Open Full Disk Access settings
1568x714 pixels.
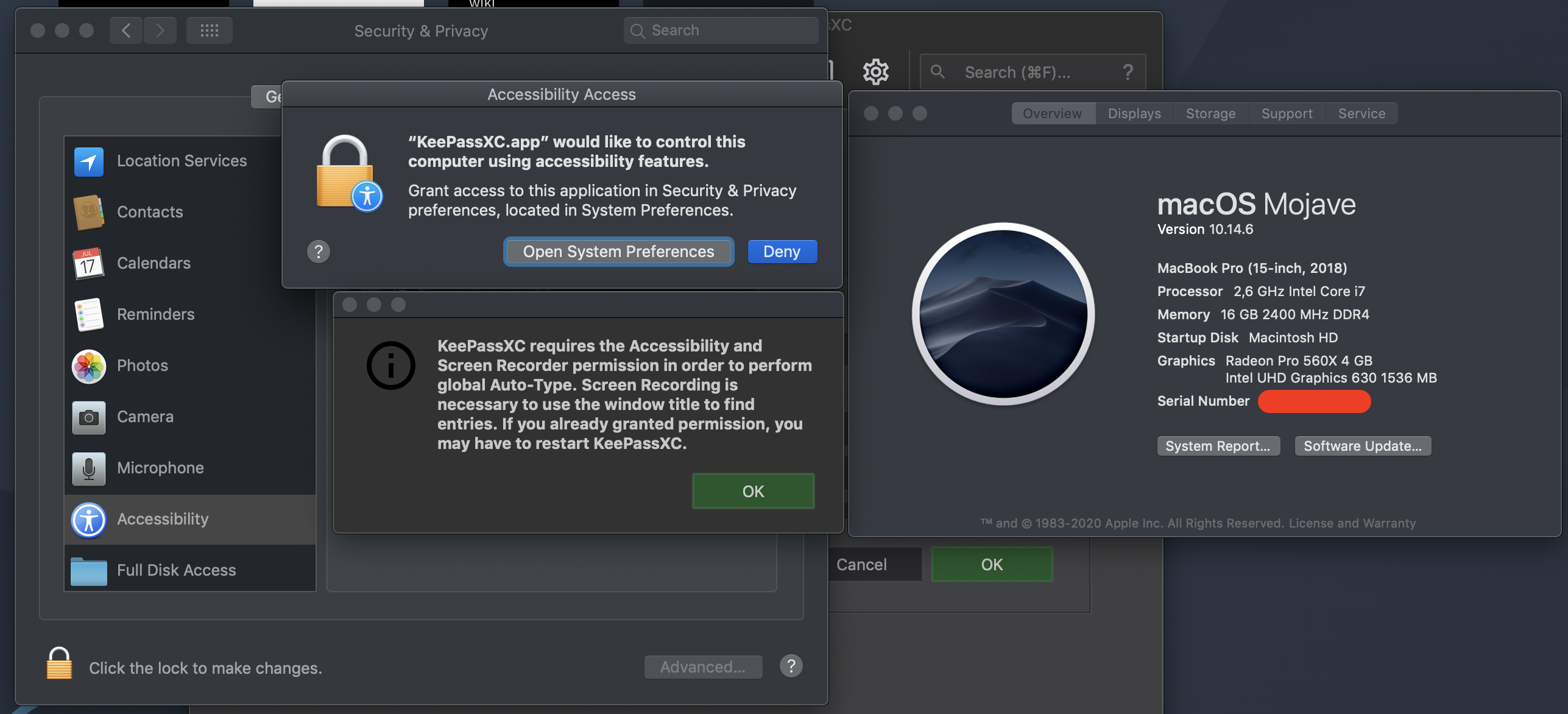point(176,570)
